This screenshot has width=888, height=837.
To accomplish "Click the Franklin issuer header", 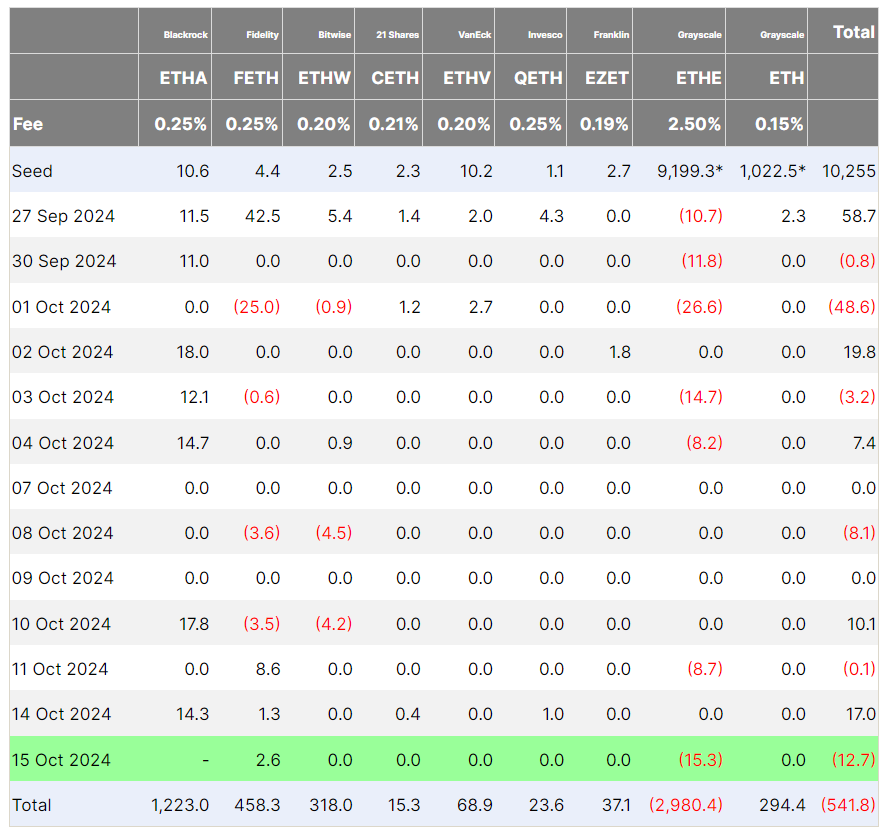I will 611,35.
